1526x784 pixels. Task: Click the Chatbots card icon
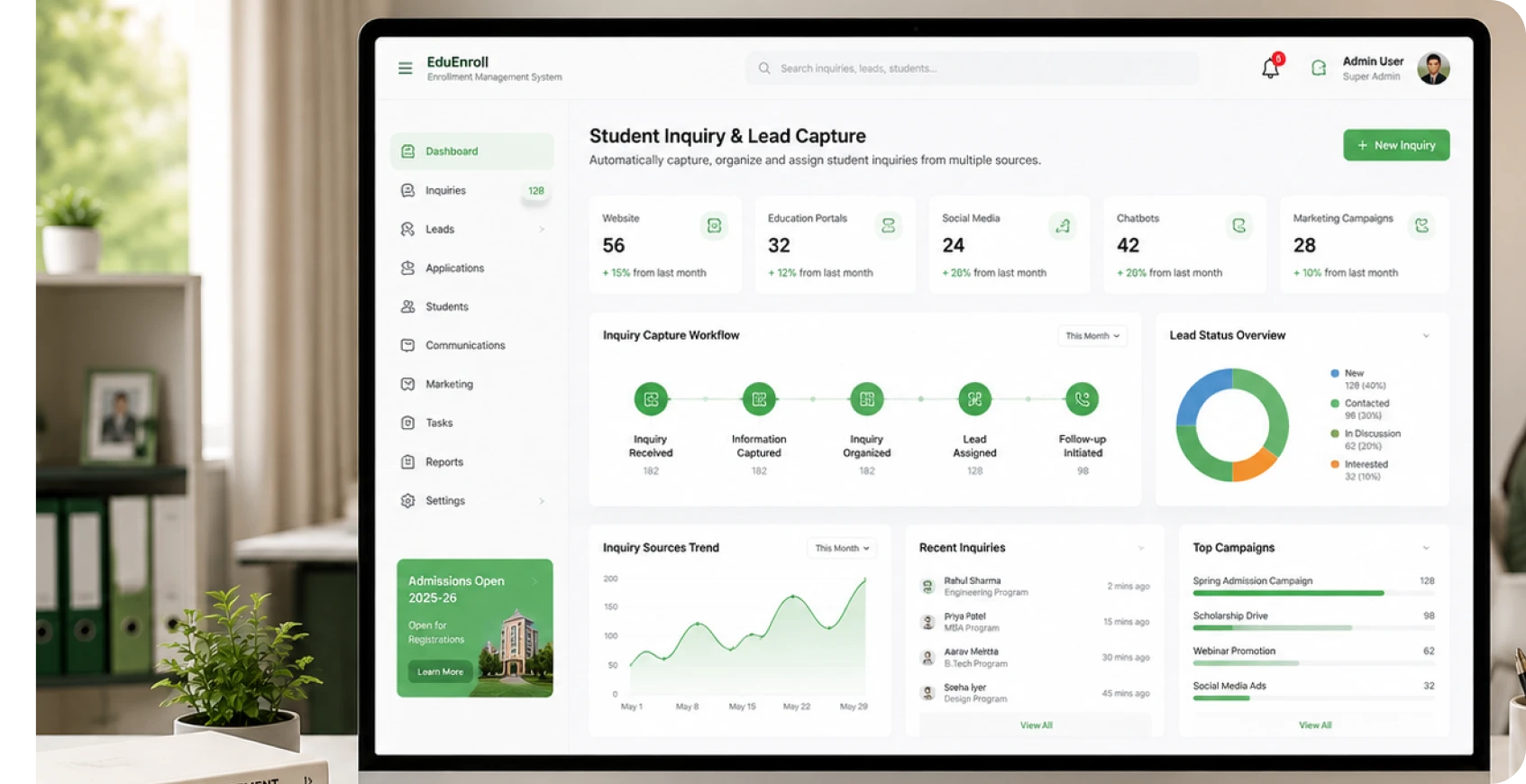[1238, 225]
